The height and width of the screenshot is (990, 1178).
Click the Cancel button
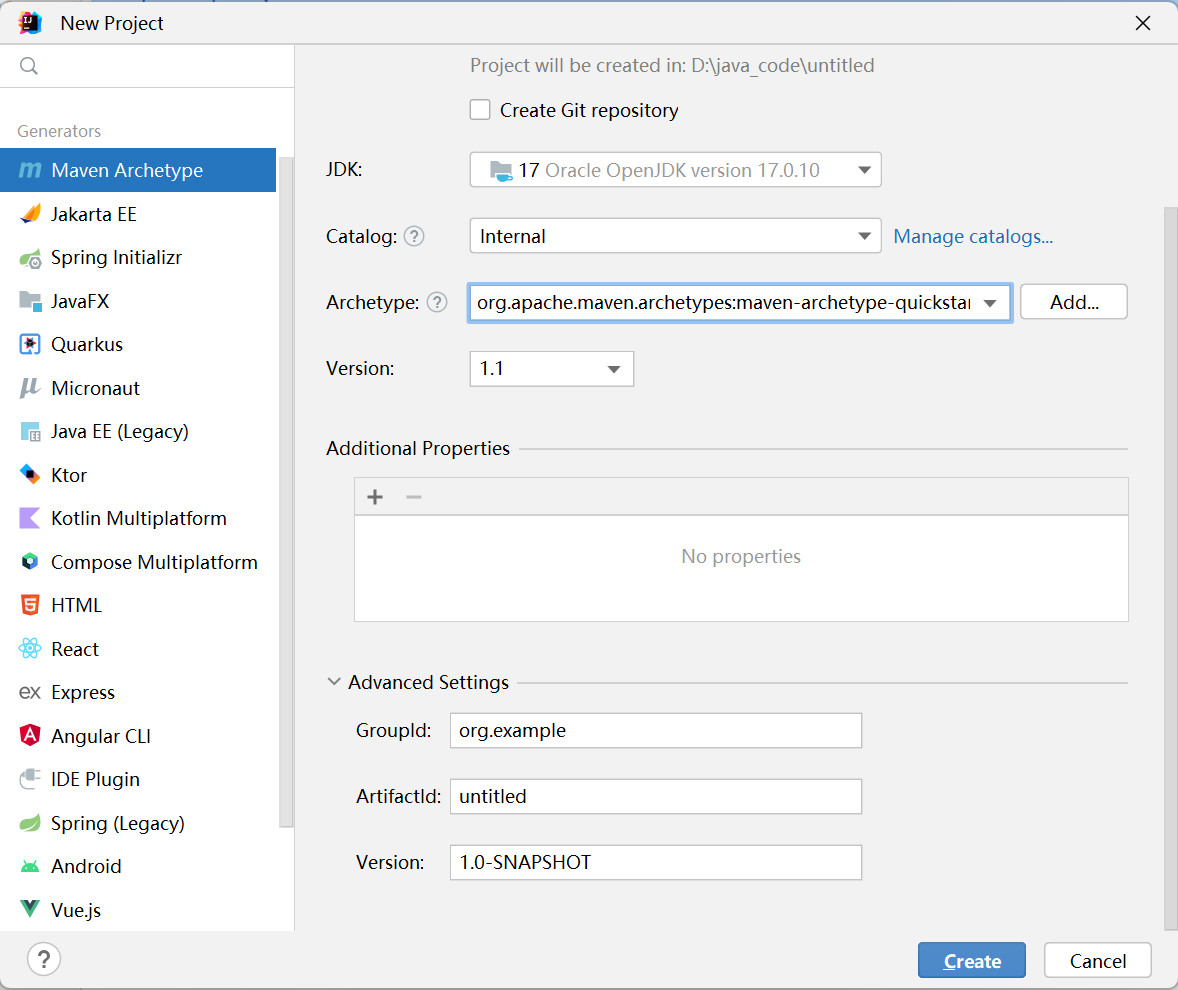click(1098, 961)
